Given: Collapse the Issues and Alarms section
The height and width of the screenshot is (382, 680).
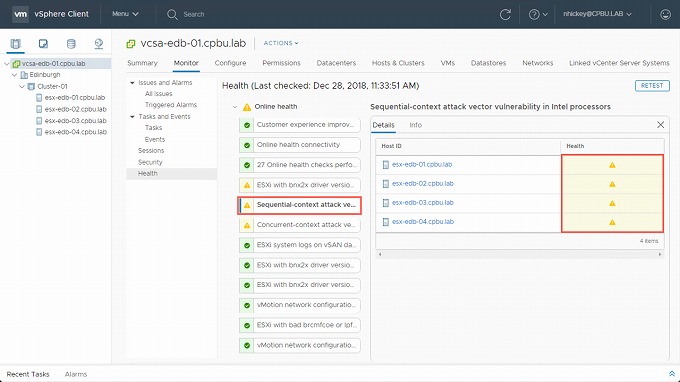Looking at the screenshot, I should (x=132, y=82).
